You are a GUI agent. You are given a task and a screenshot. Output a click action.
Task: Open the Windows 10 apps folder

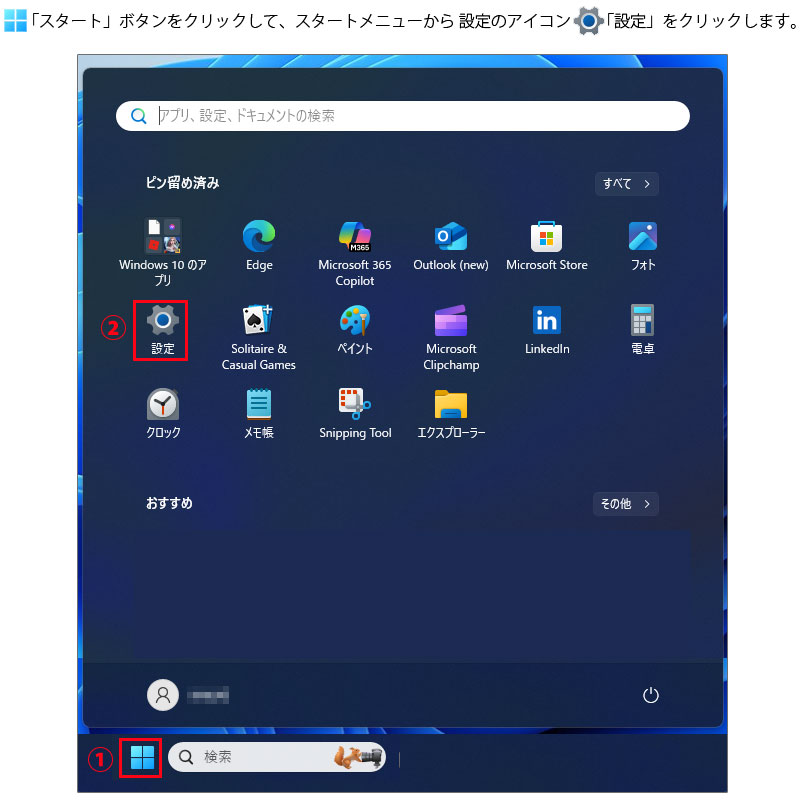click(162, 252)
